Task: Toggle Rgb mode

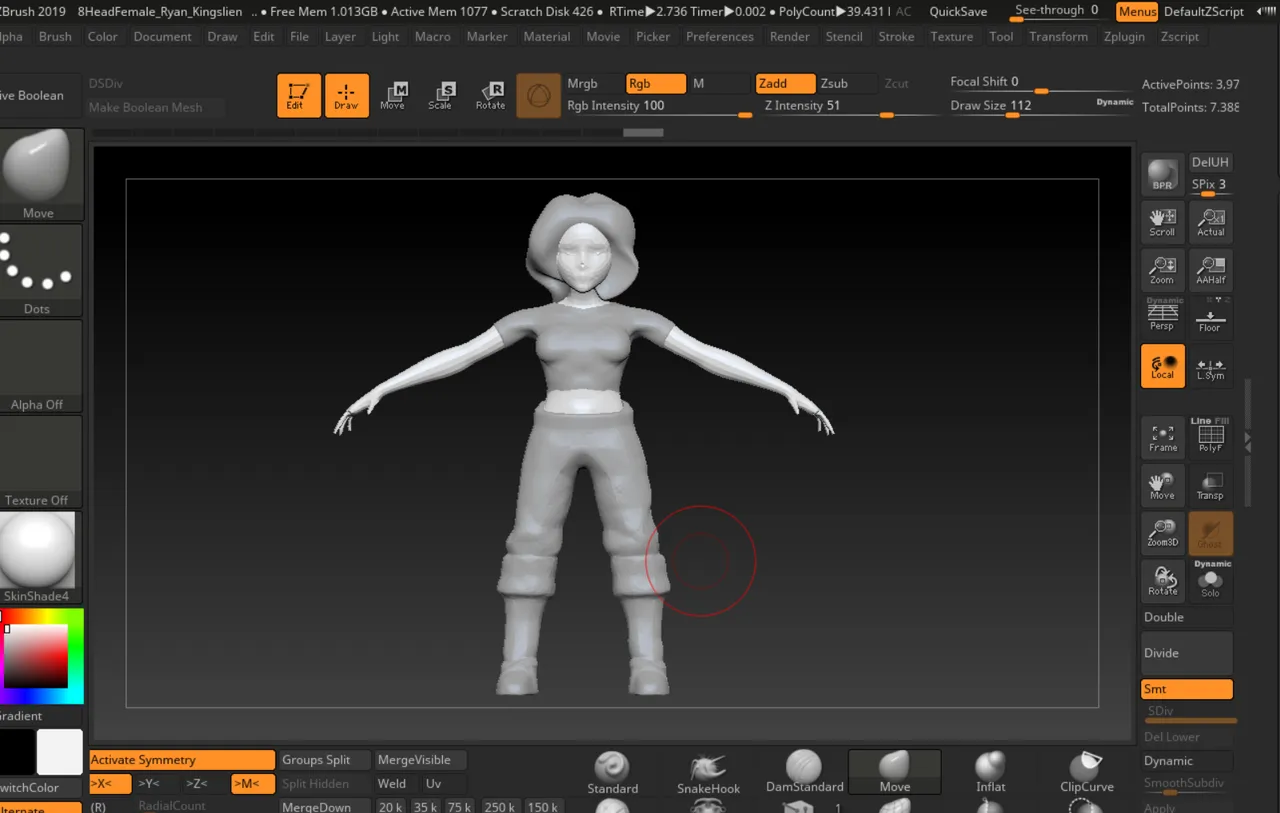Action: pyautogui.click(x=656, y=84)
